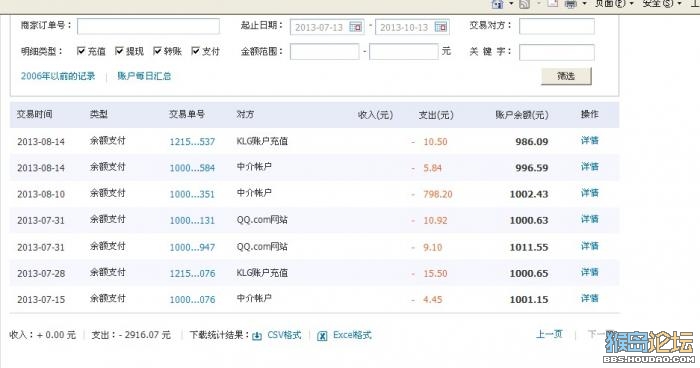700x368 pixels.
Task: Download results in Excel格式
Action: pos(352,335)
